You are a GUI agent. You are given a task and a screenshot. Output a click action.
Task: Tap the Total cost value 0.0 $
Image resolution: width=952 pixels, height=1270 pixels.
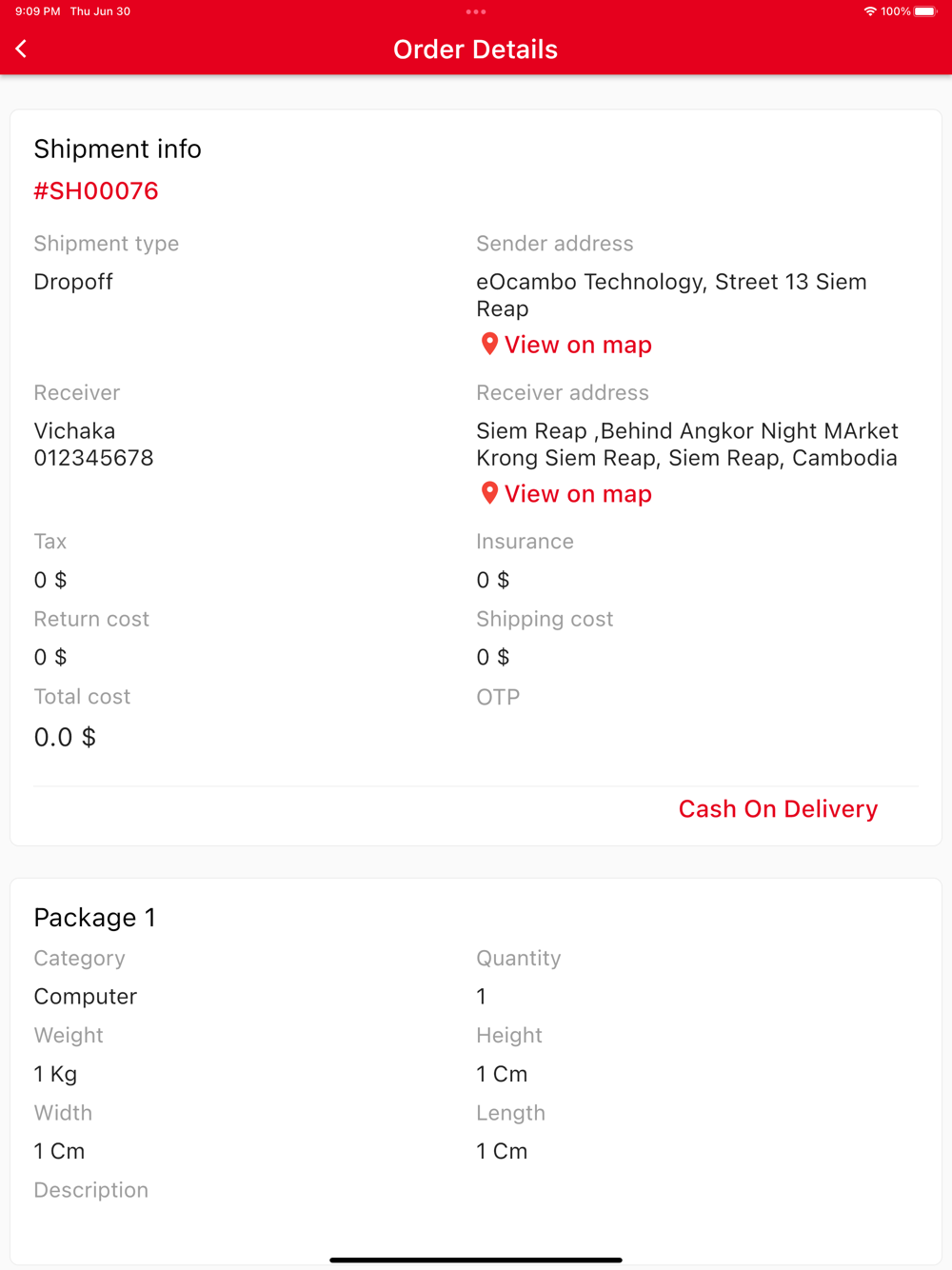click(x=65, y=738)
